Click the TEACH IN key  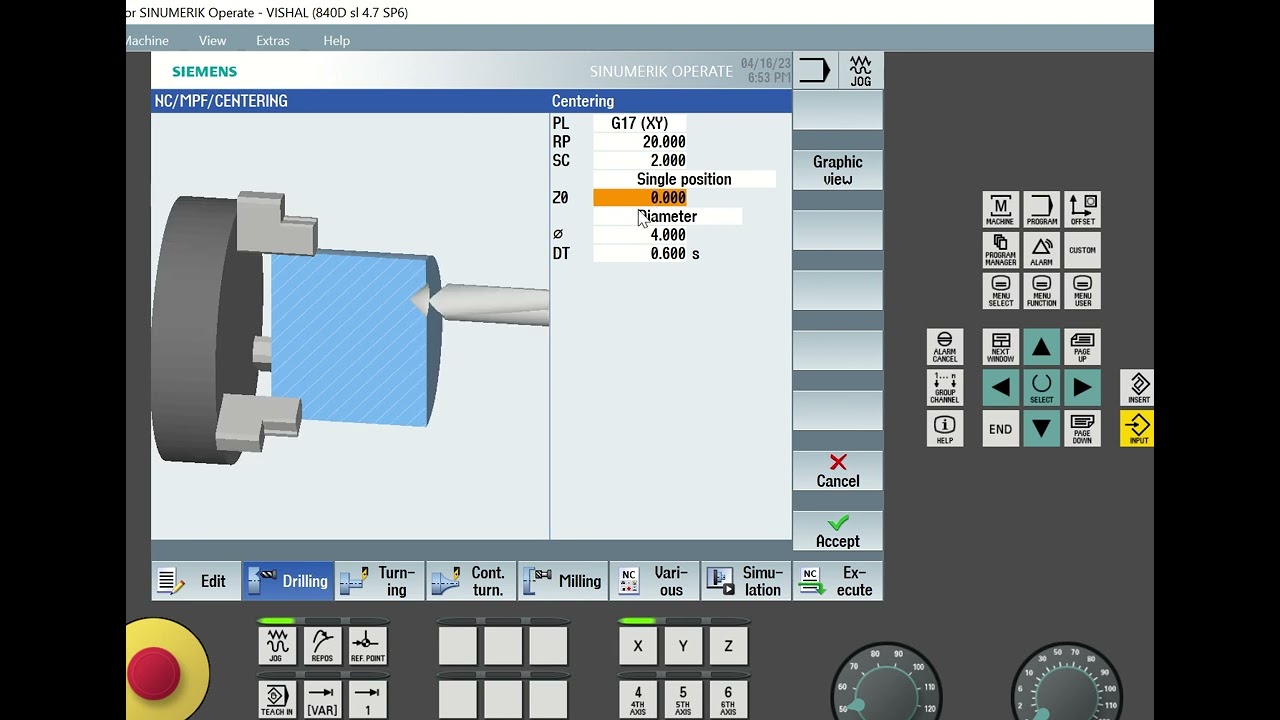[x=276, y=699]
